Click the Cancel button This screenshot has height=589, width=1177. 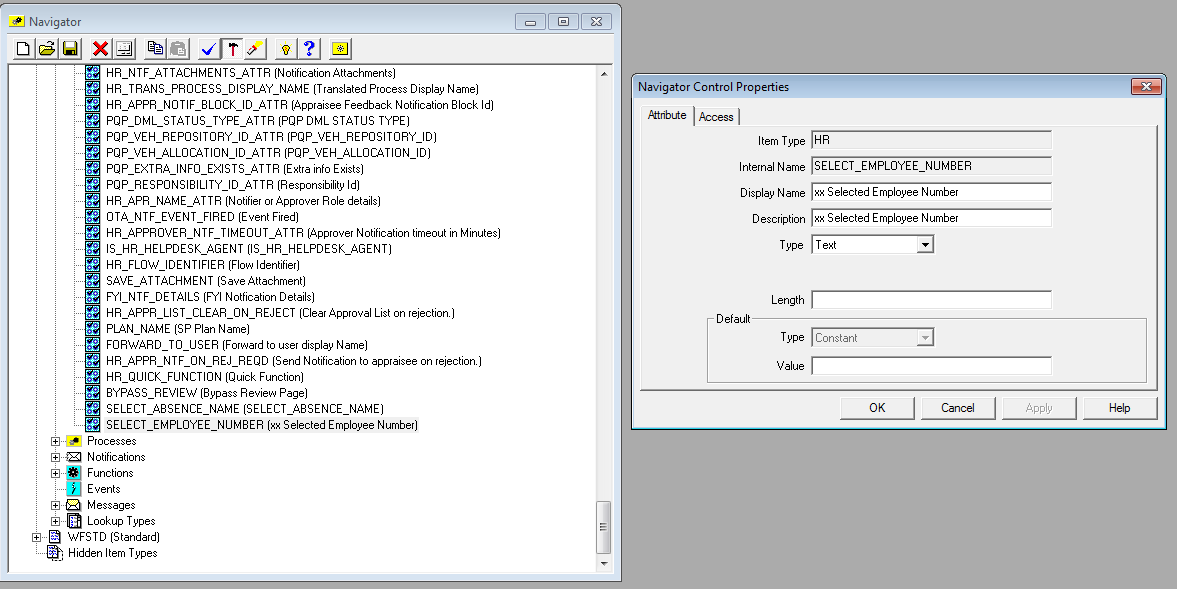tap(958, 408)
